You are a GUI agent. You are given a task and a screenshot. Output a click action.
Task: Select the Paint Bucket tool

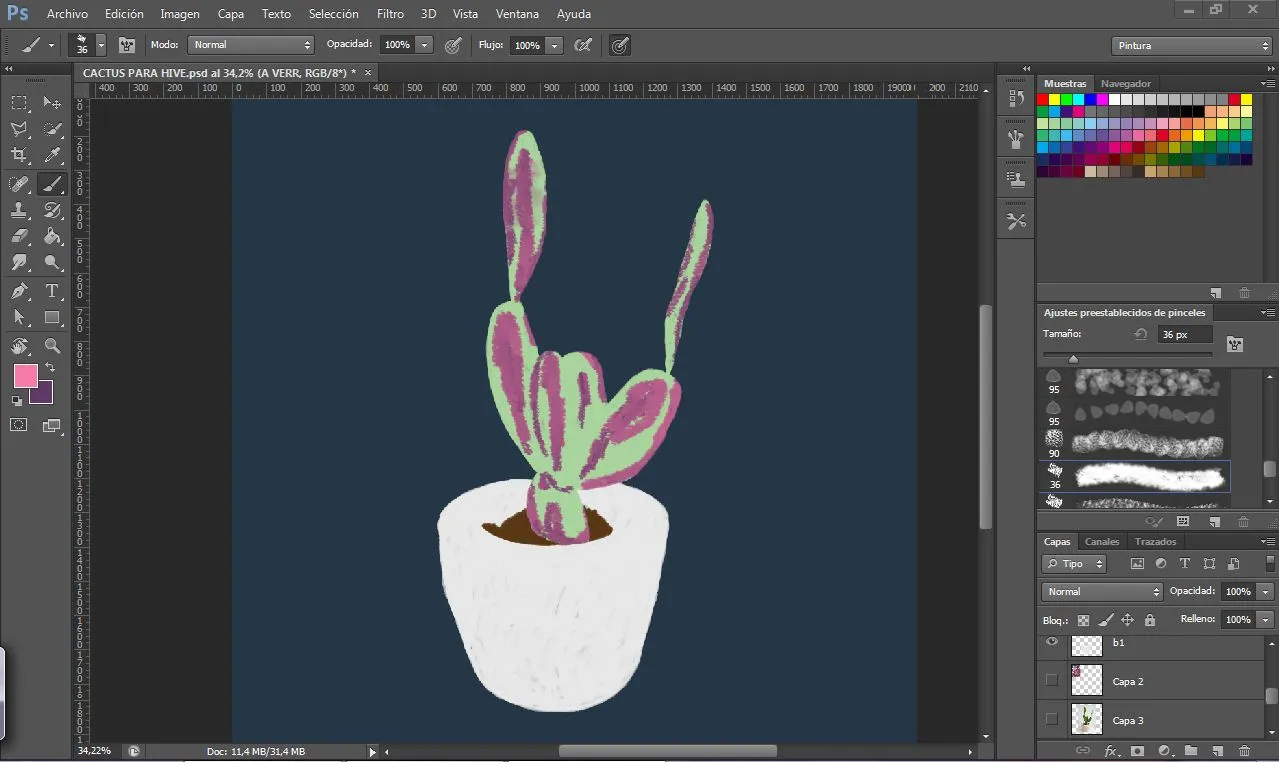point(52,237)
